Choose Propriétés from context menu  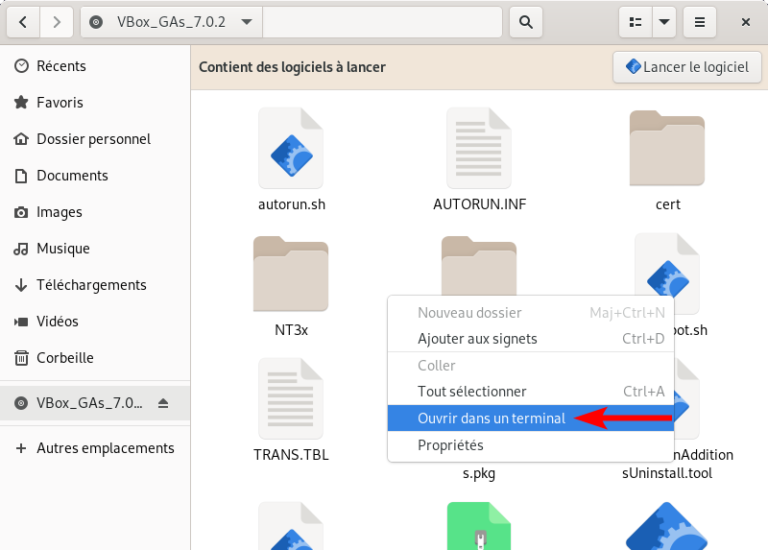[x=531, y=445]
